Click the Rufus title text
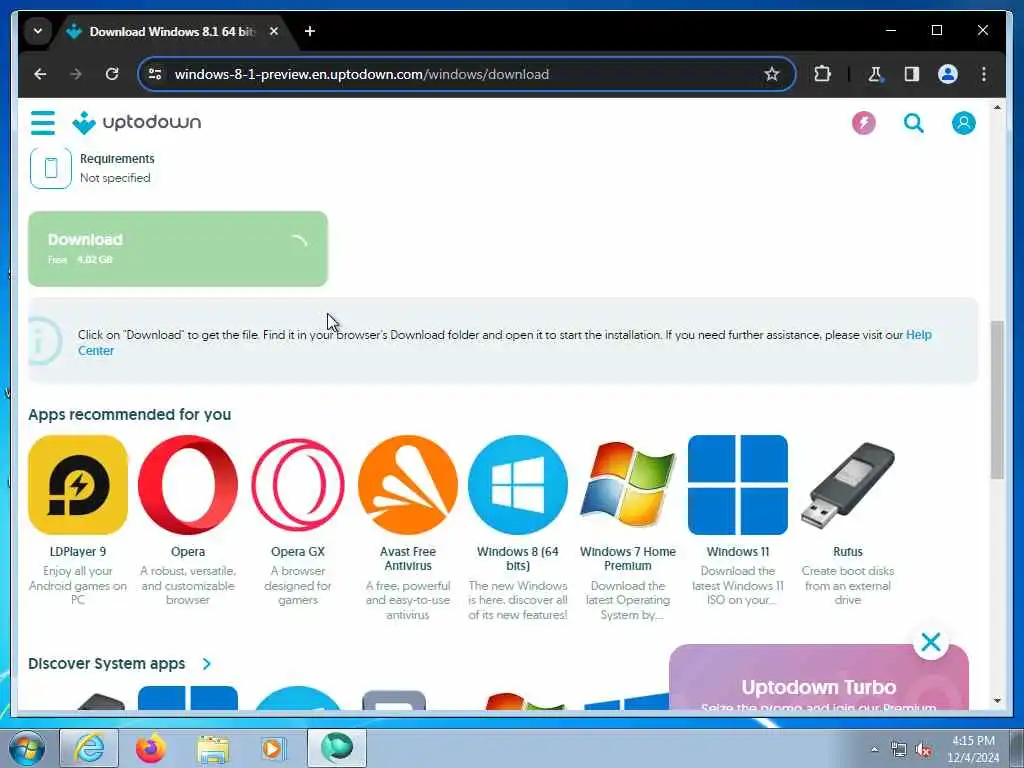Screen dimensions: 1024x768 click(x=848, y=552)
